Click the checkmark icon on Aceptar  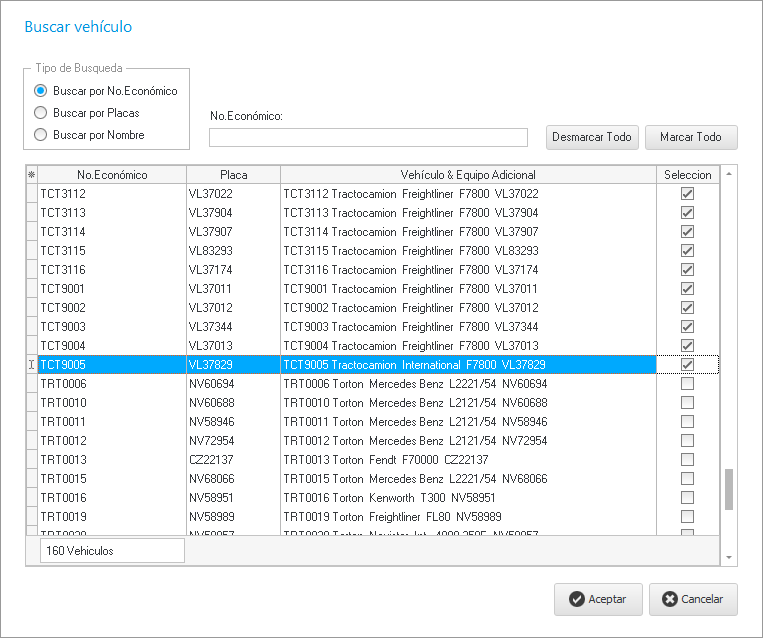576,599
